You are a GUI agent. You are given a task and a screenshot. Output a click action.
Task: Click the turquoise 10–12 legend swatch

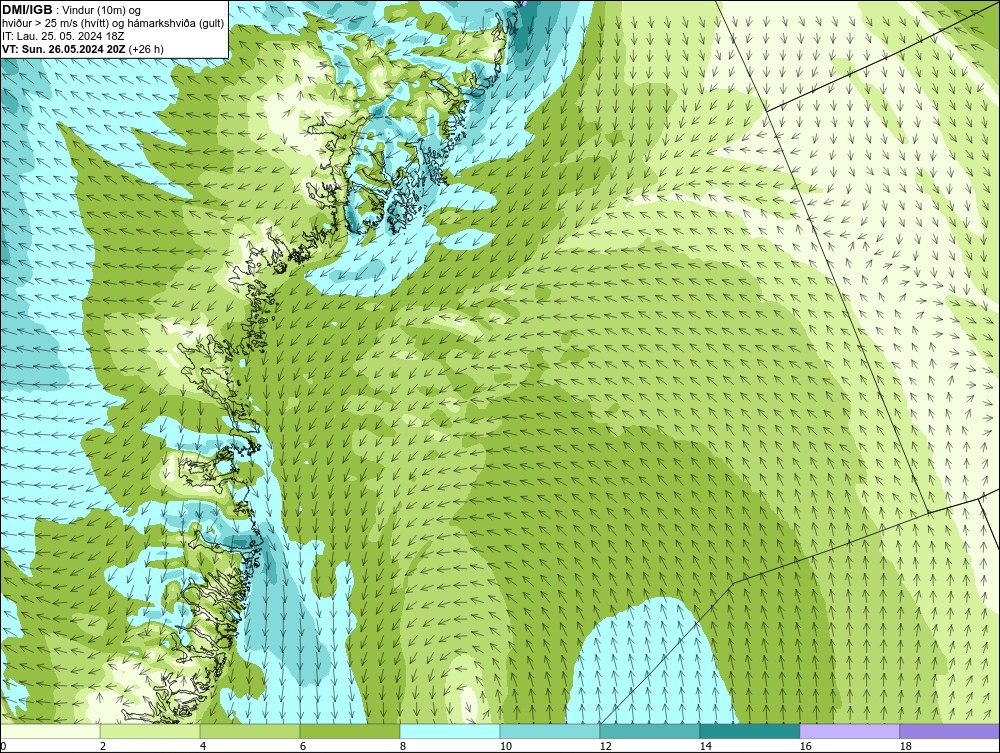(x=550, y=731)
